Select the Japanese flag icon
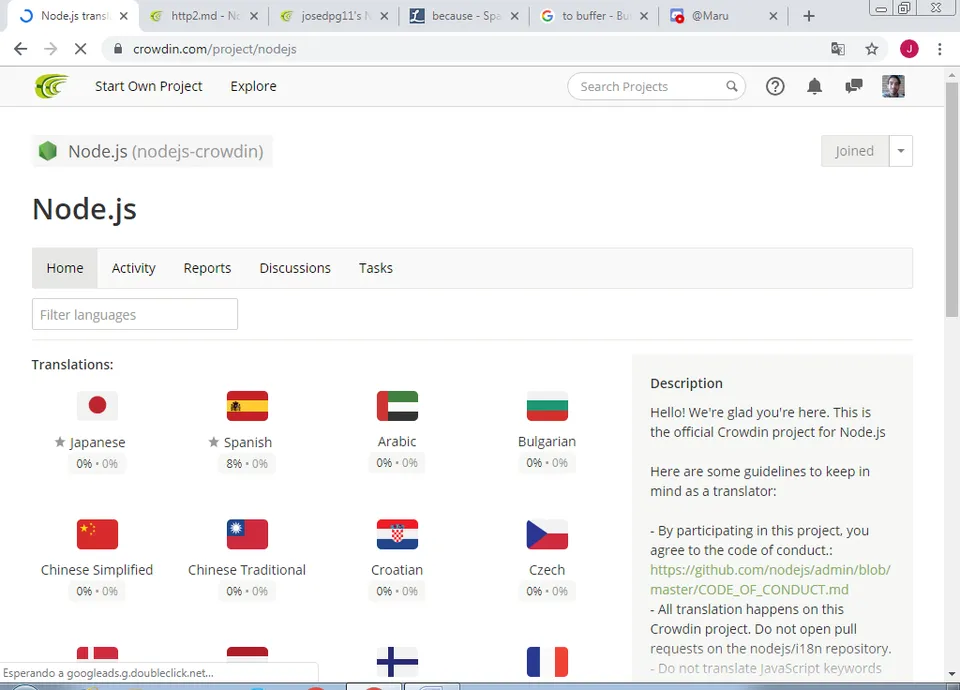This screenshot has width=960, height=690. (x=97, y=405)
